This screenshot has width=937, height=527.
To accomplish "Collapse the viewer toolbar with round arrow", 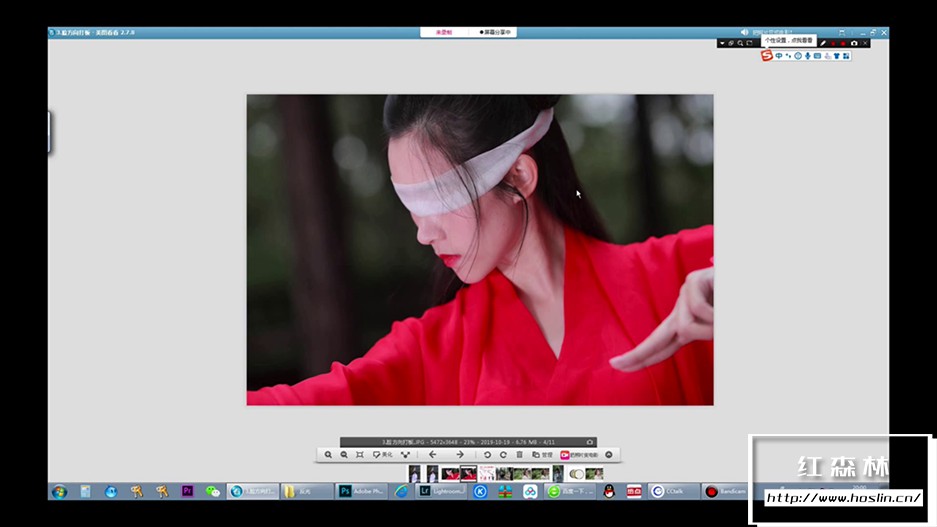I will pyautogui.click(x=609, y=455).
